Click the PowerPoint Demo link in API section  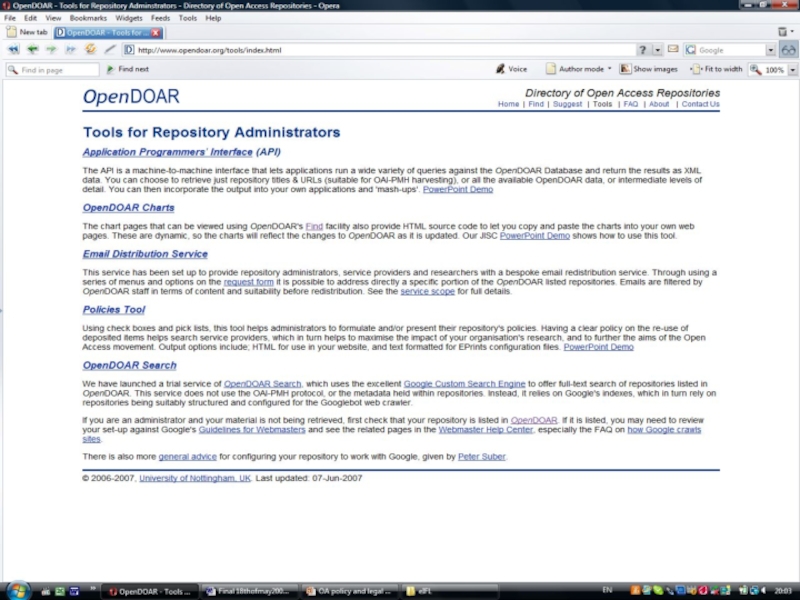tap(458, 189)
